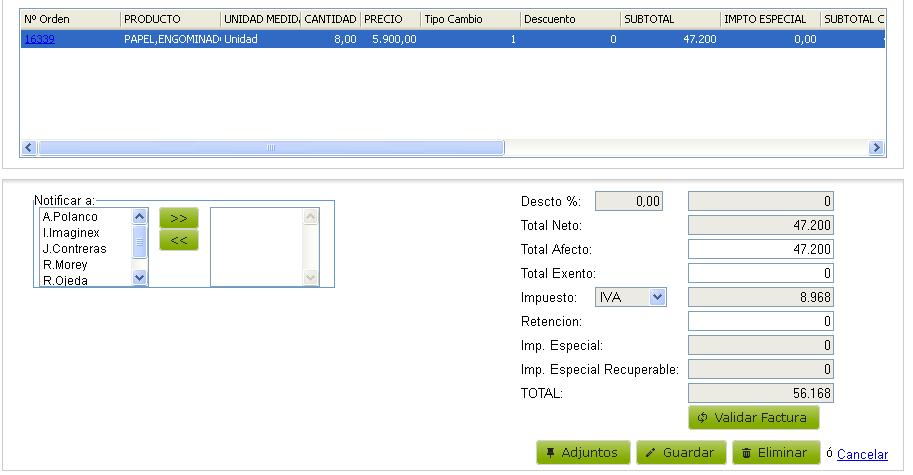Click table horizontal scroll left arrow
This screenshot has width=913, height=475.
[29, 147]
